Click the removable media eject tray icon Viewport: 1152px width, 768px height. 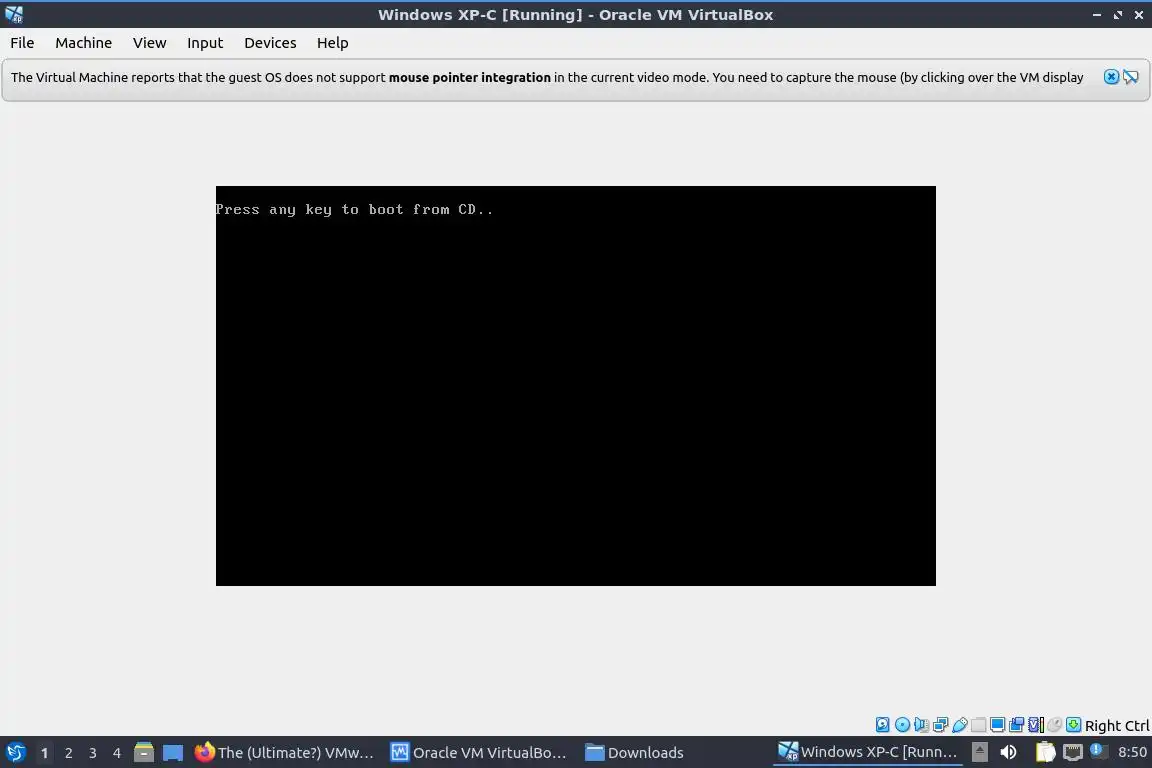click(979, 752)
